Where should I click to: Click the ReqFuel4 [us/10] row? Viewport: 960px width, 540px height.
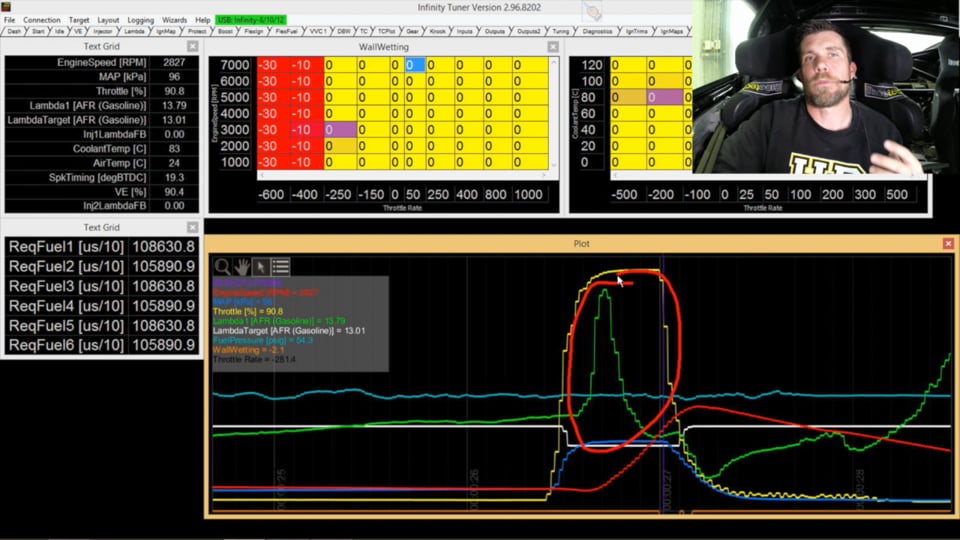[x=102, y=306]
